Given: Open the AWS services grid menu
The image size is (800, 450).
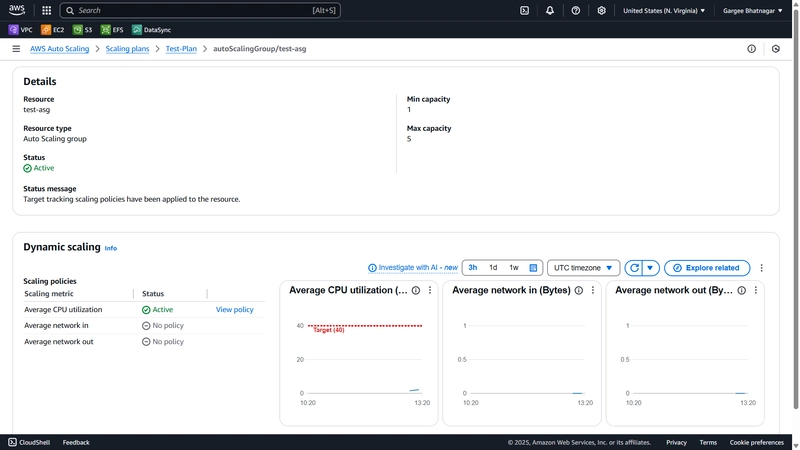Looking at the screenshot, I should coord(46,10).
